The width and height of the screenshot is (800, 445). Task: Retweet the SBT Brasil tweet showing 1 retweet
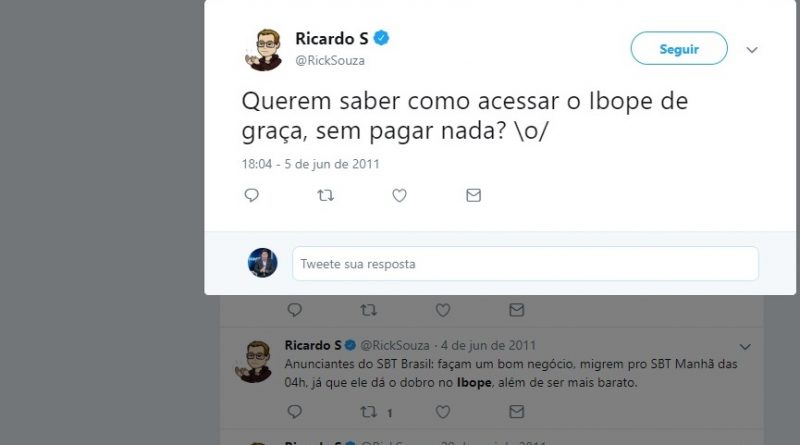point(369,411)
